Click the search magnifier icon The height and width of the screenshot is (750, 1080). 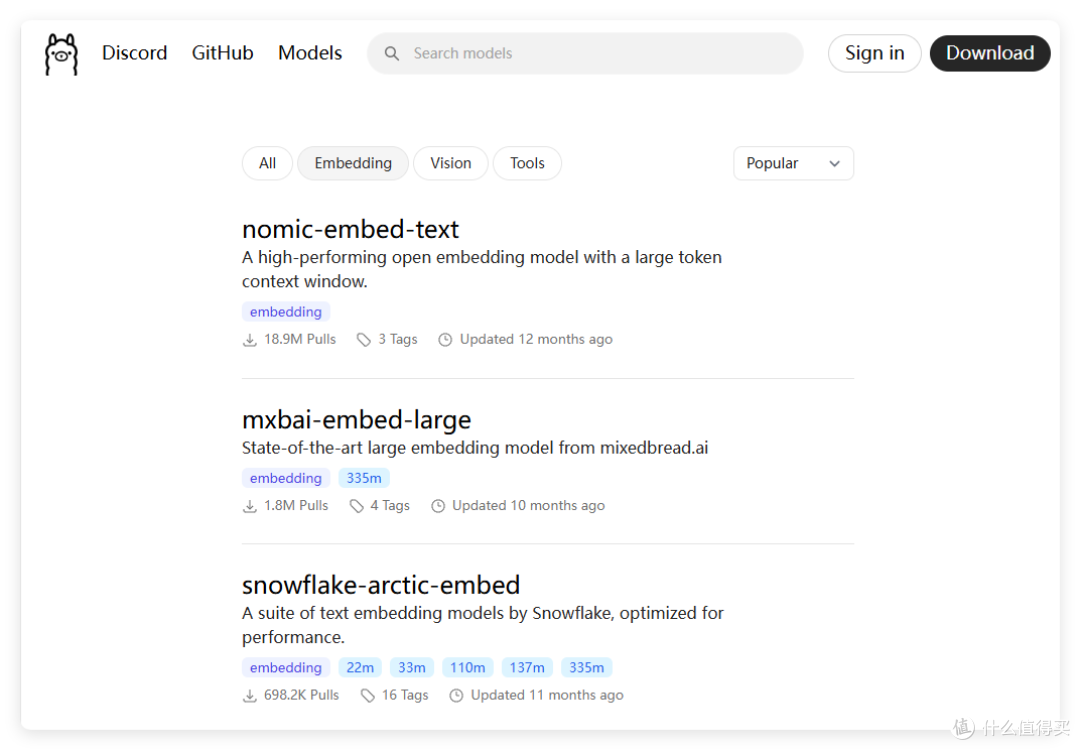point(391,53)
